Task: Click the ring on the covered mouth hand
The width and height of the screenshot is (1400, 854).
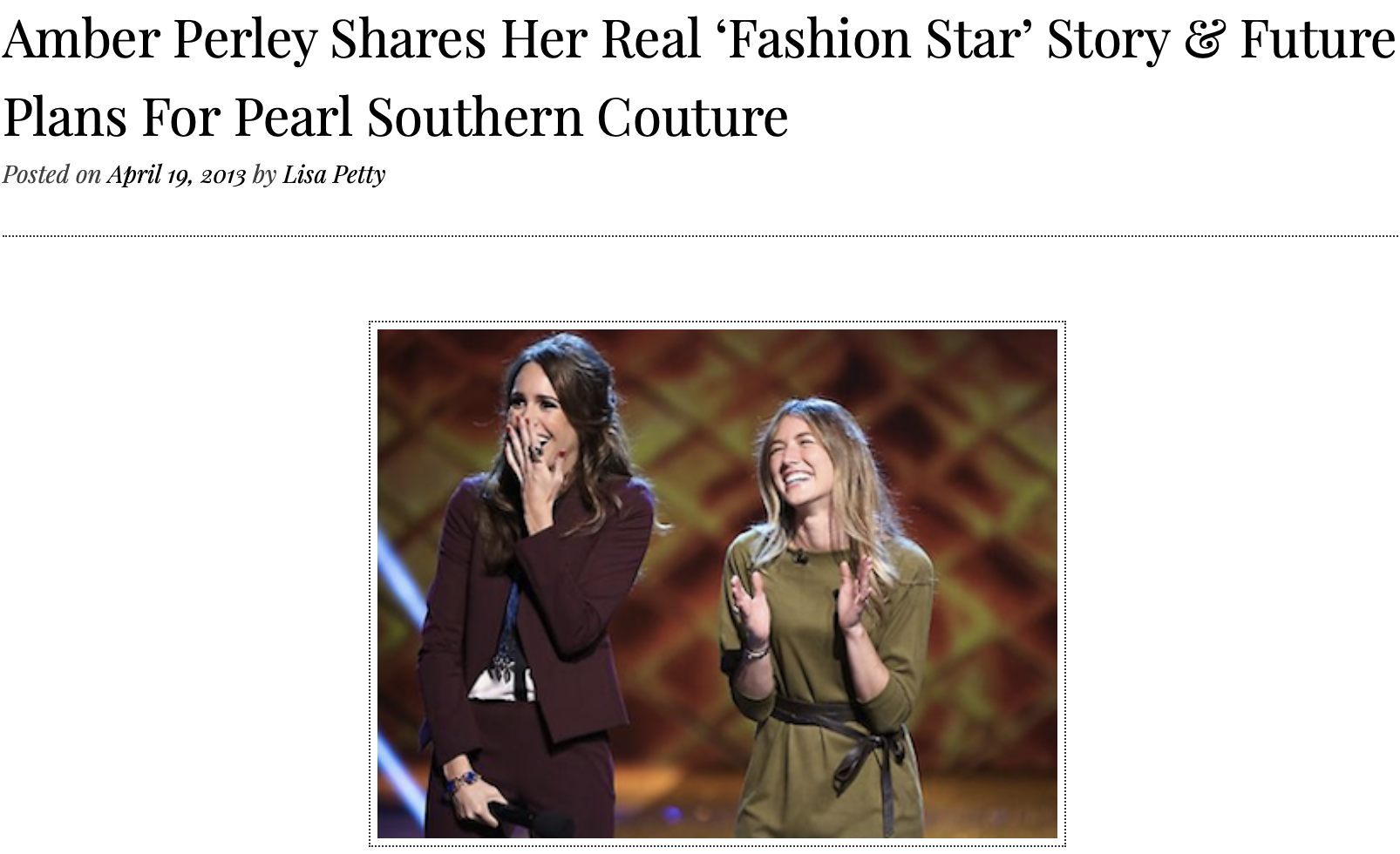Action: (x=538, y=452)
